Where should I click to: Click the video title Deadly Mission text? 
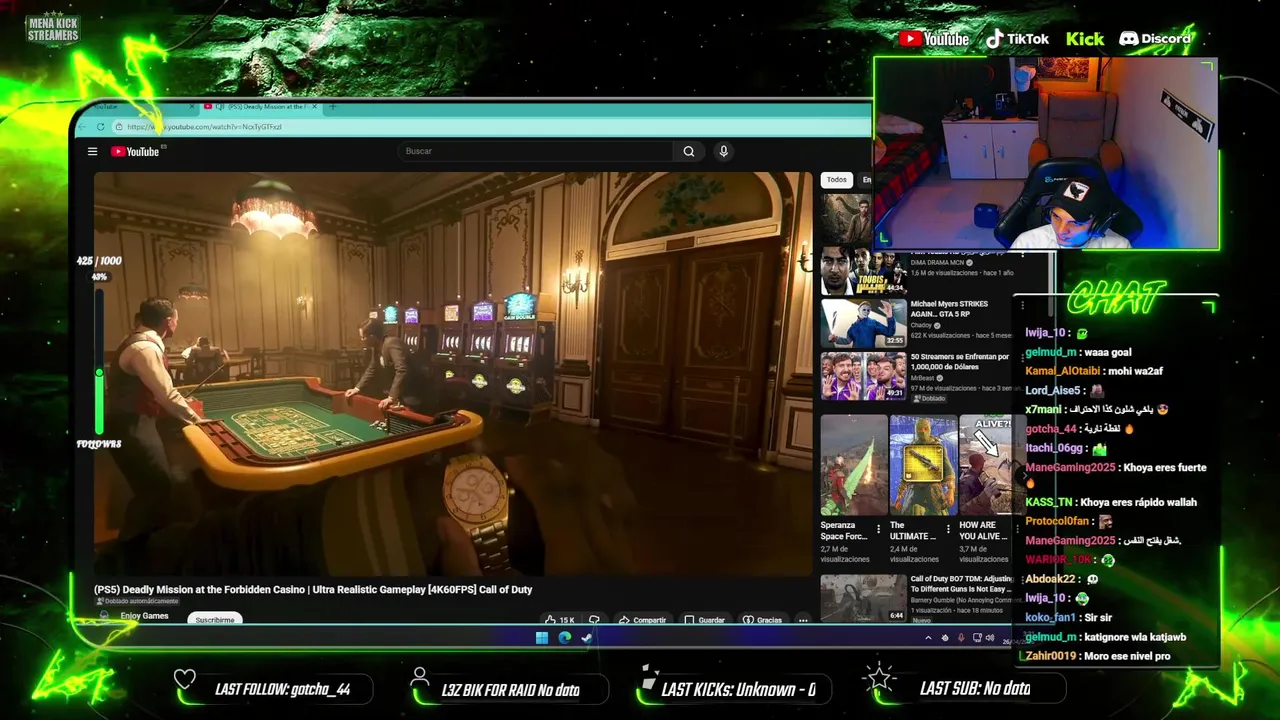(x=313, y=590)
